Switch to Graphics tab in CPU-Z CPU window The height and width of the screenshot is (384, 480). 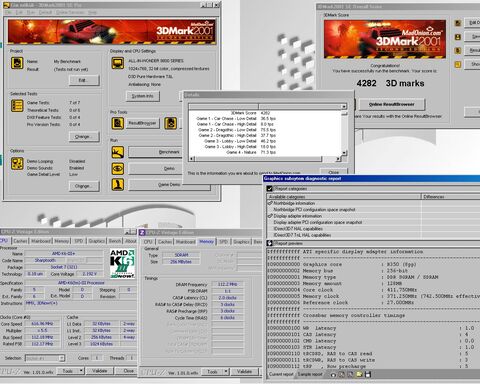97,241
